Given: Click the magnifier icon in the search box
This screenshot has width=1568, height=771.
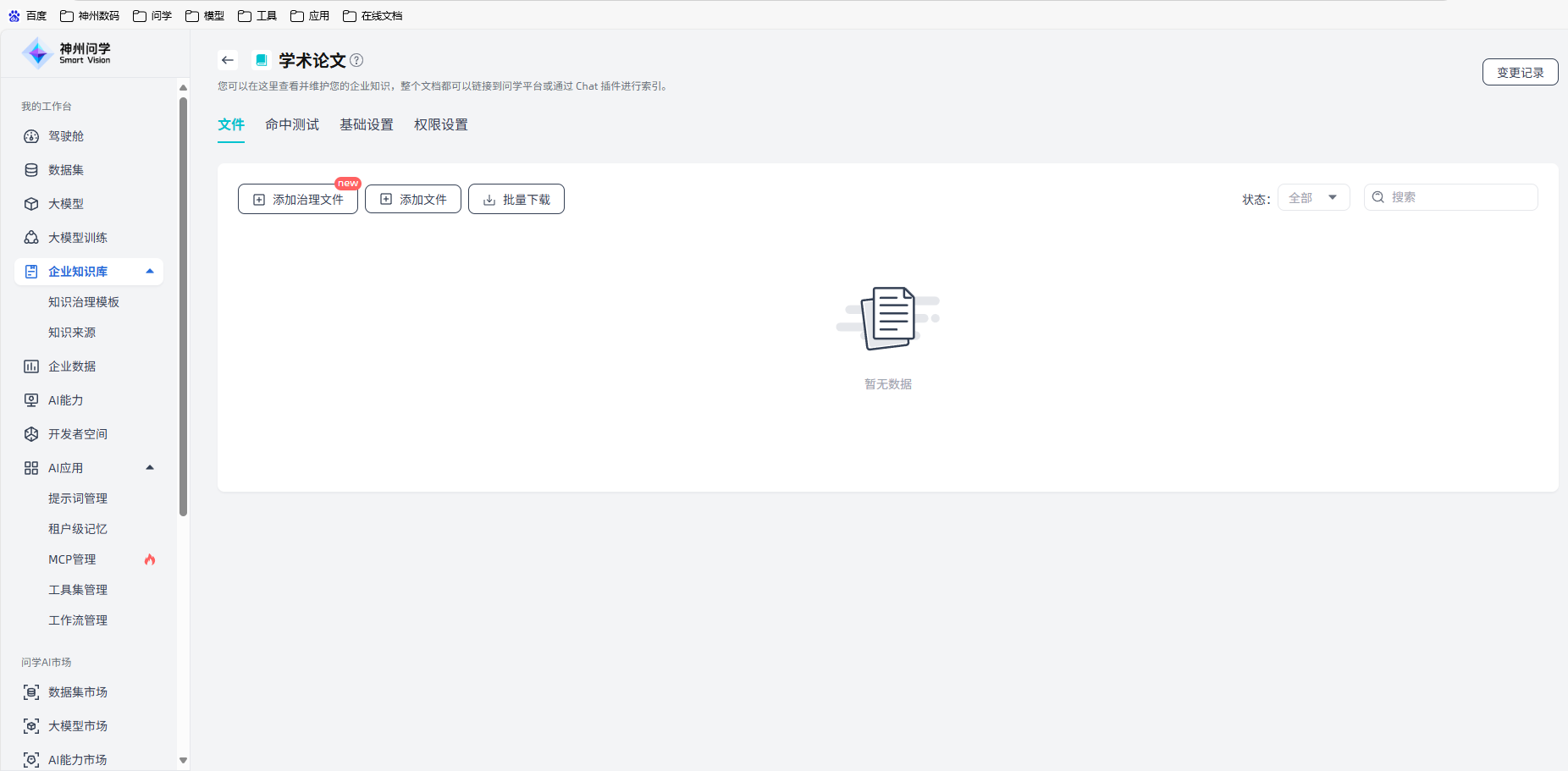Looking at the screenshot, I should pyautogui.click(x=1378, y=197).
